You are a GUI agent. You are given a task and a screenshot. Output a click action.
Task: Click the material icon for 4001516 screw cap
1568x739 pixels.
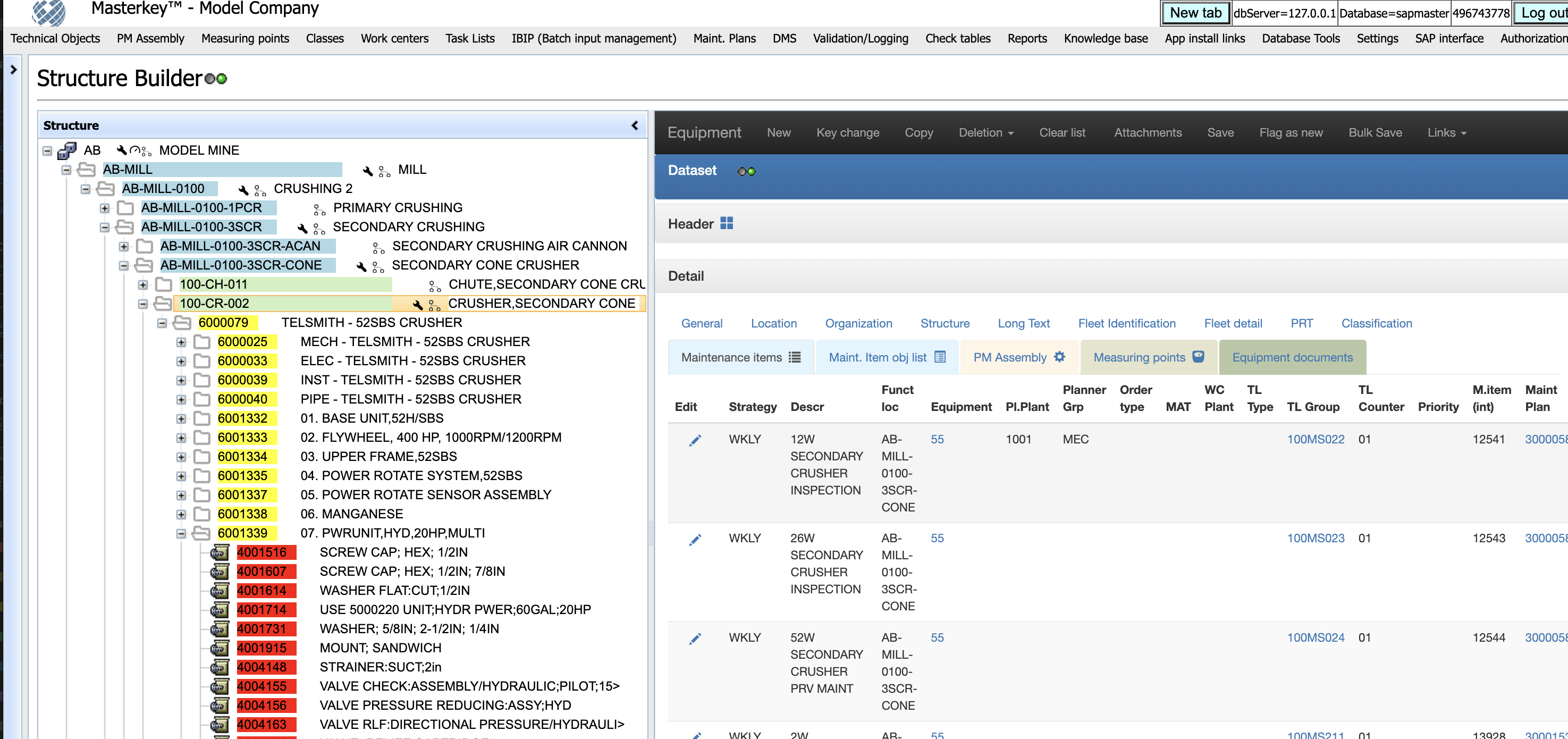click(x=220, y=552)
